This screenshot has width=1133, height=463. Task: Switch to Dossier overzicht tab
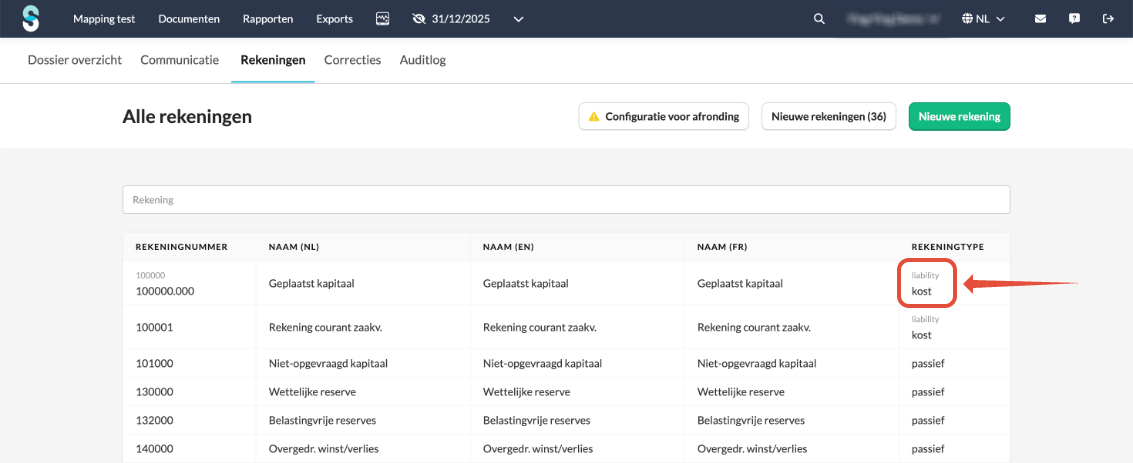point(74,60)
